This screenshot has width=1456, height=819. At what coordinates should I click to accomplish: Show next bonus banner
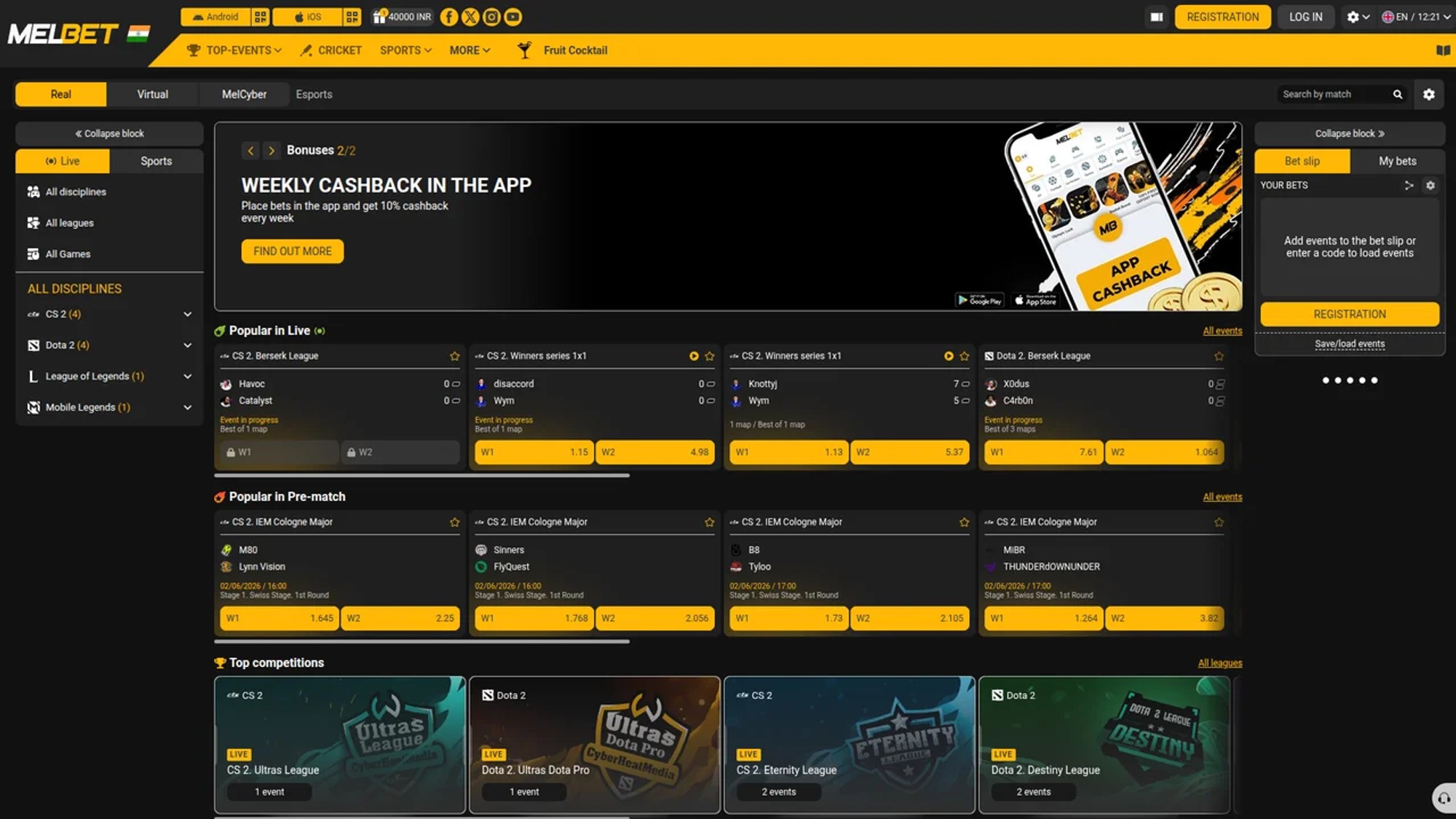click(272, 150)
